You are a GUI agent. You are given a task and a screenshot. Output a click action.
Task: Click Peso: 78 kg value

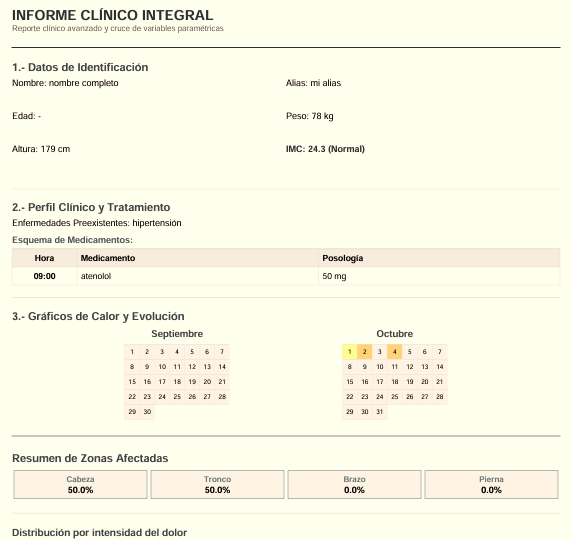coord(310,116)
